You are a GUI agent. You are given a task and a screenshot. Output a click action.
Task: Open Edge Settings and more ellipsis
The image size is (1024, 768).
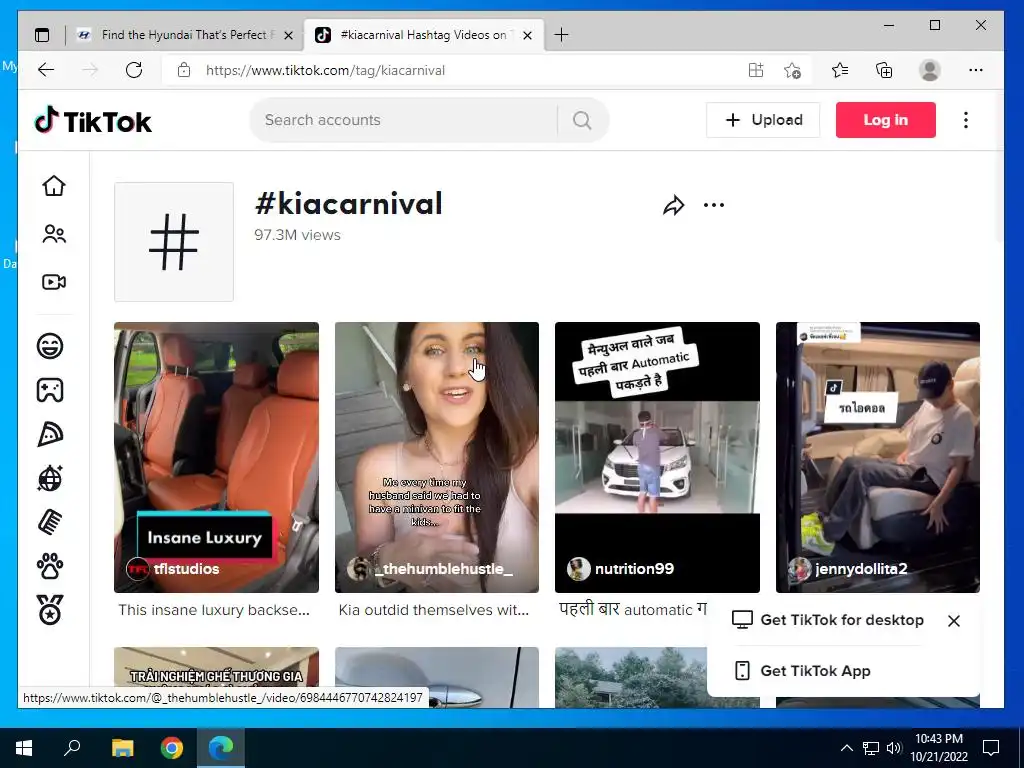(x=976, y=70)
